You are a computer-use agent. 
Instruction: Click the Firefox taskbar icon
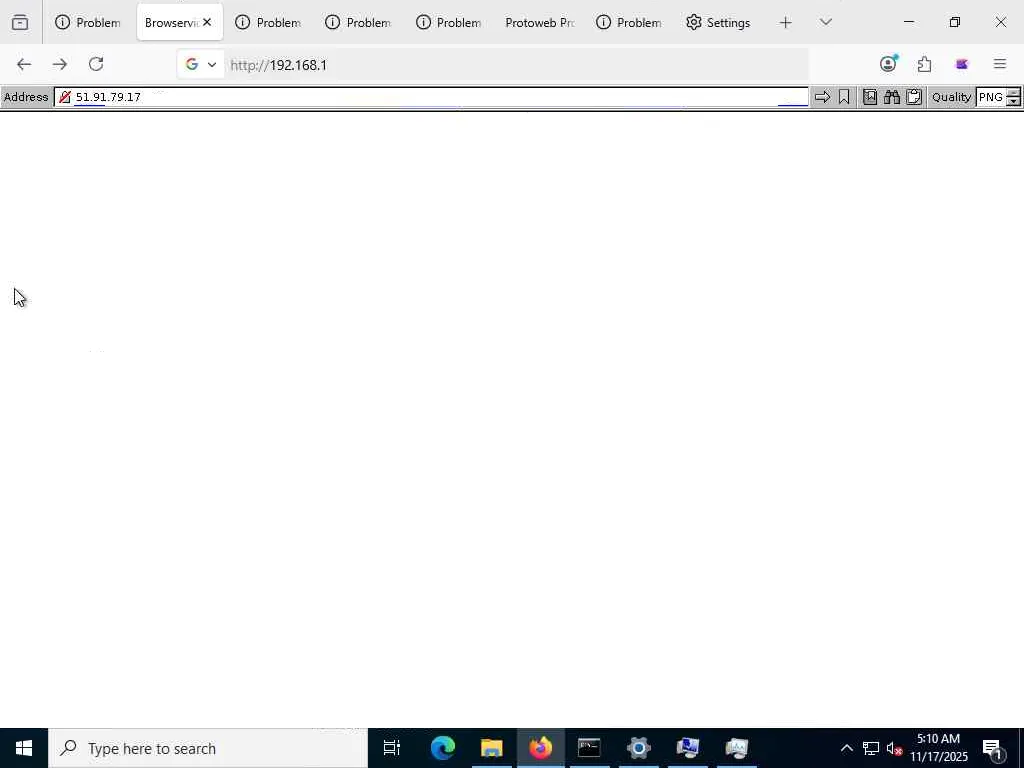point(541,748)
